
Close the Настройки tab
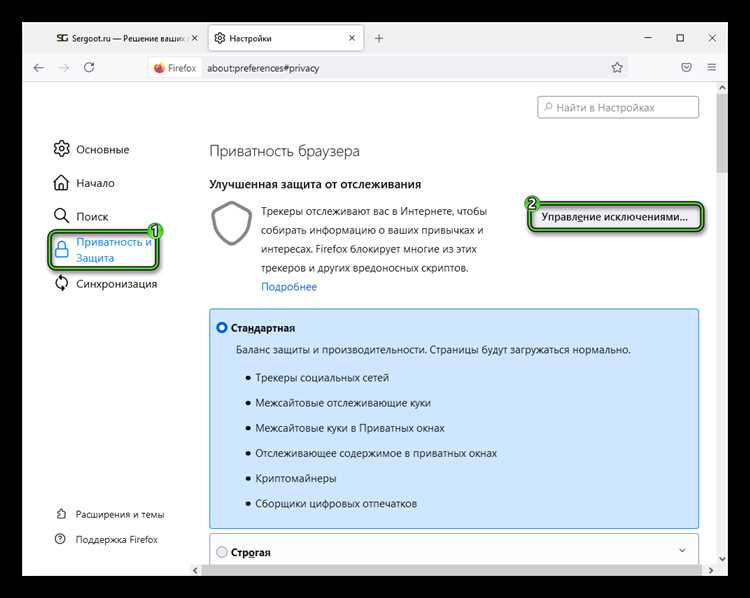[352, 38]
